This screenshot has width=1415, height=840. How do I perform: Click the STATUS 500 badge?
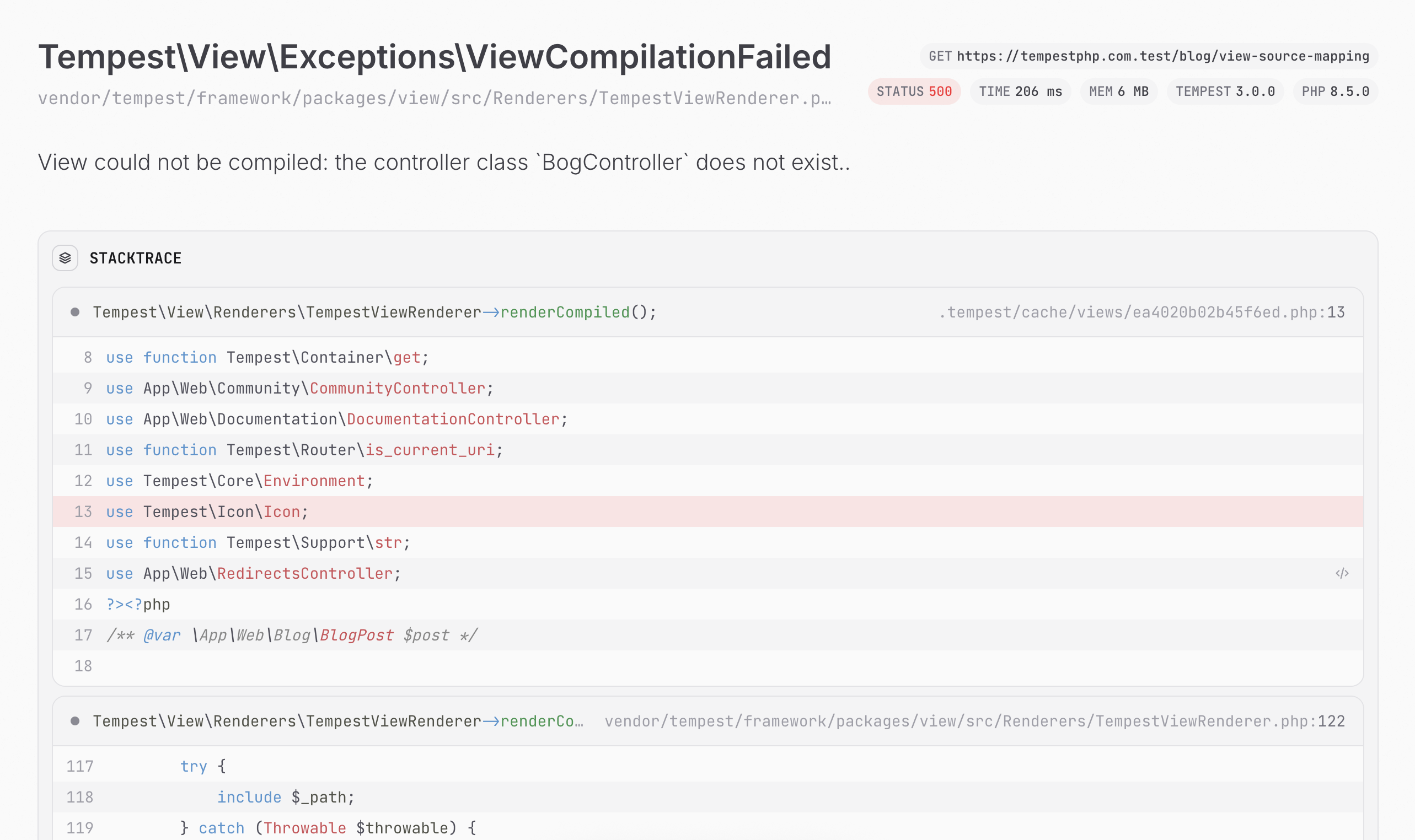[x=914, y=91]
